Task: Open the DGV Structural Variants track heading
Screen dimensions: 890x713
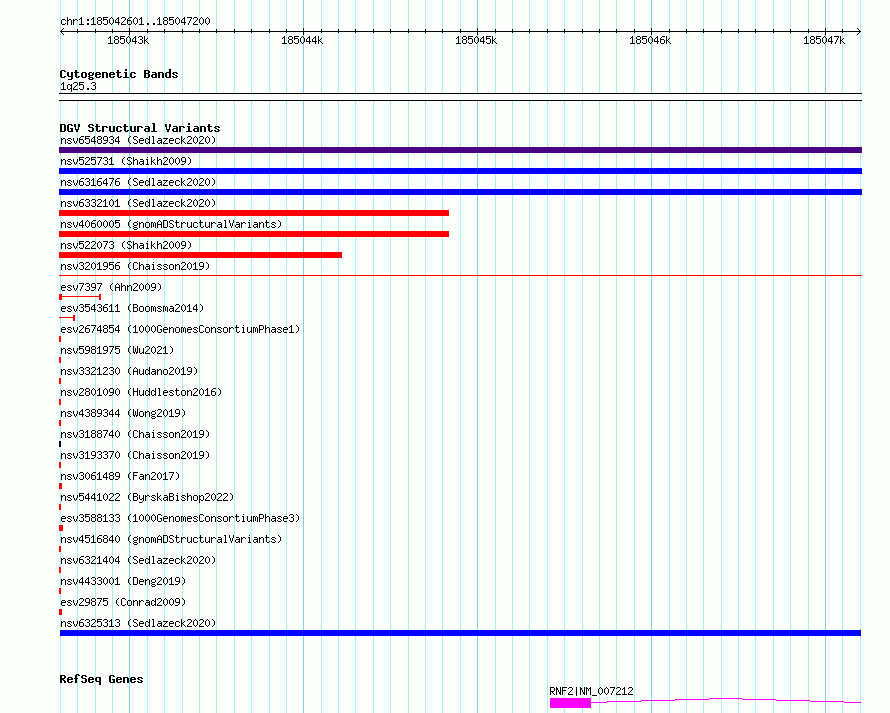Action: click(x=140, y=128)
